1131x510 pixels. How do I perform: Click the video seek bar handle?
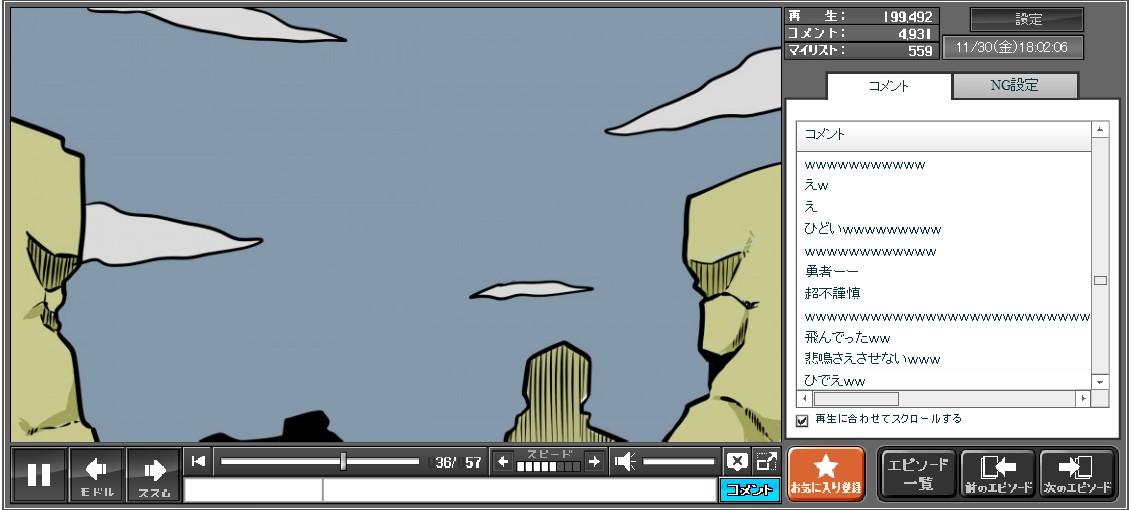tap(343, 461)
